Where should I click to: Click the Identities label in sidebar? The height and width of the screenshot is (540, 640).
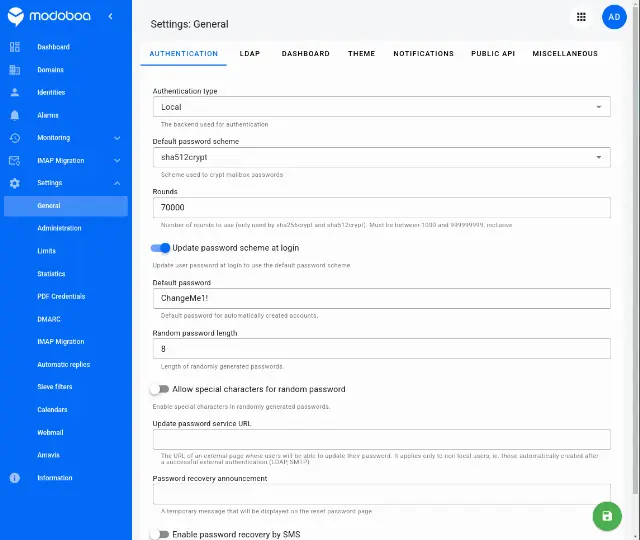51,92
